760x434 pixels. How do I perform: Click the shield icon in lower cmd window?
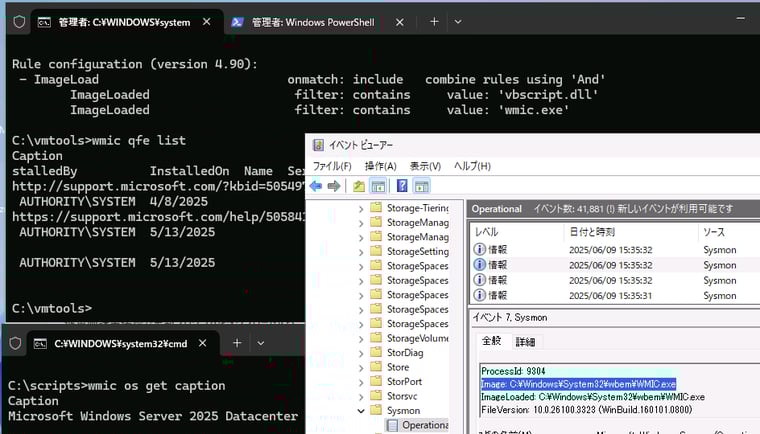(16, 343)
